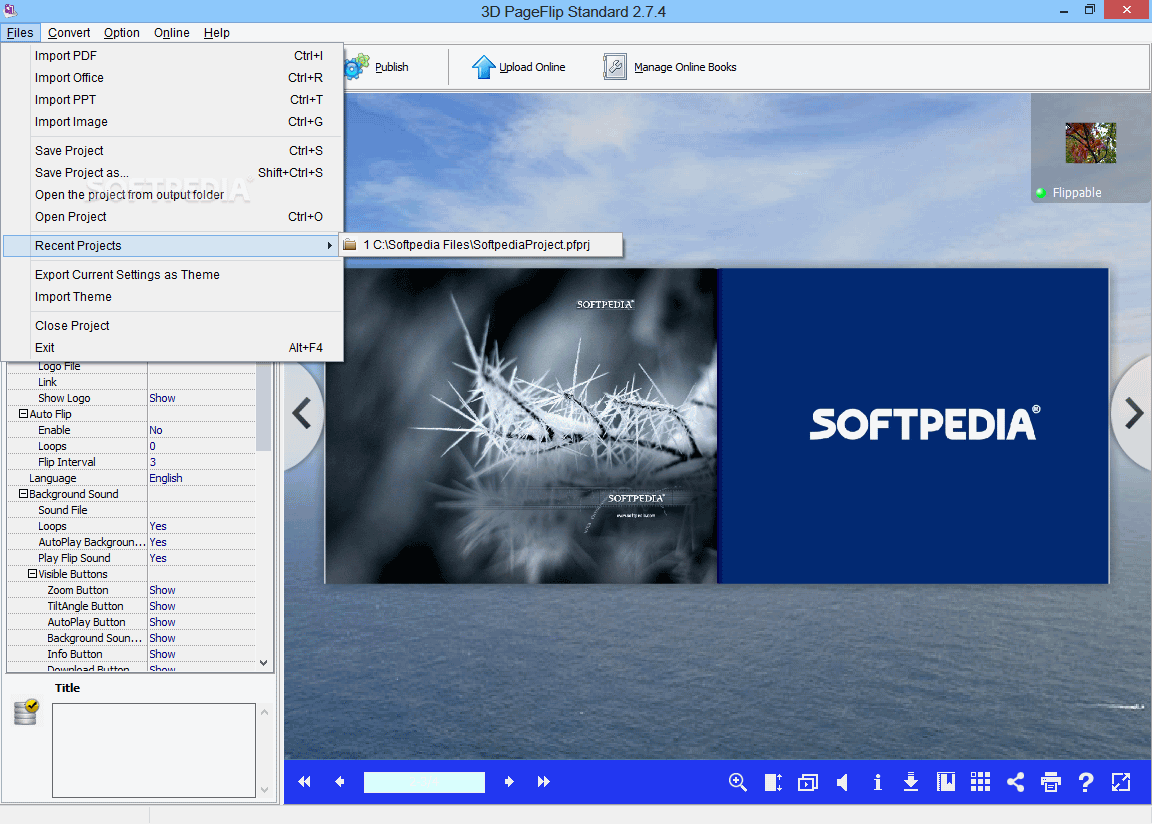Select the Sound File property row
Image resolution: width=1152 pixels, height=824 pixels.
coord(132,510)
